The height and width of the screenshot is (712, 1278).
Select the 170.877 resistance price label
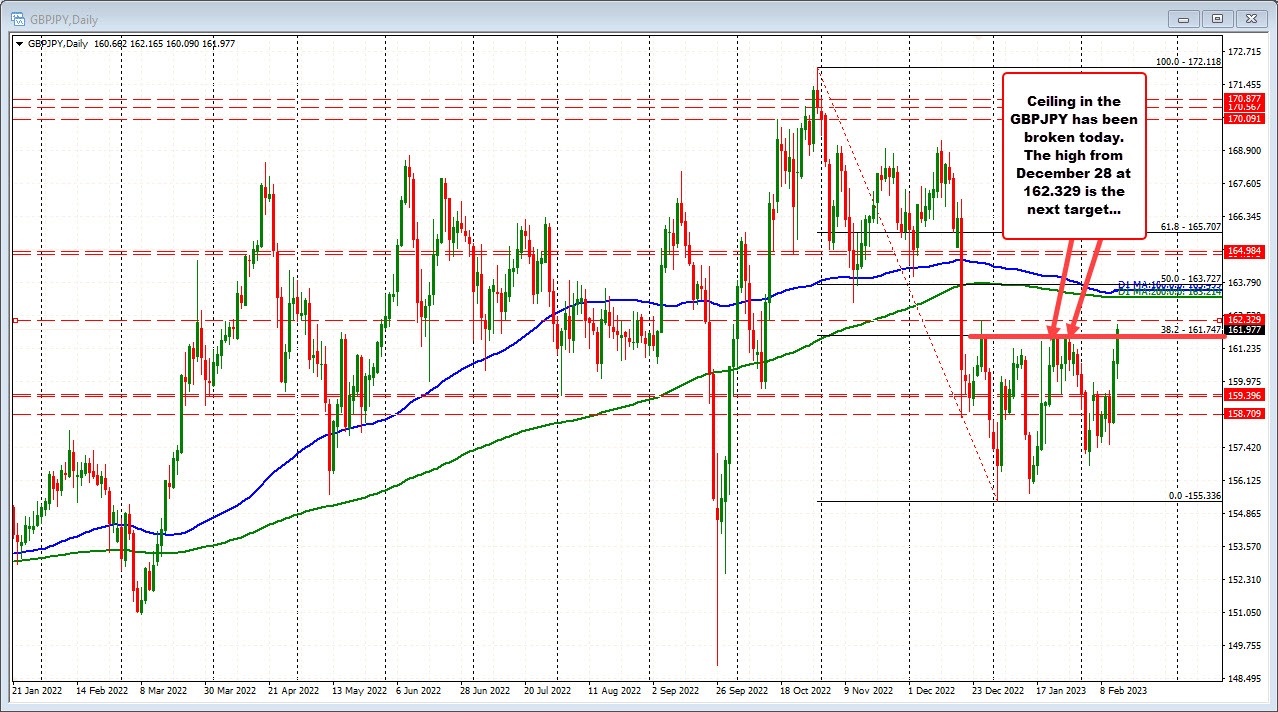click(x=1243, y=100)
